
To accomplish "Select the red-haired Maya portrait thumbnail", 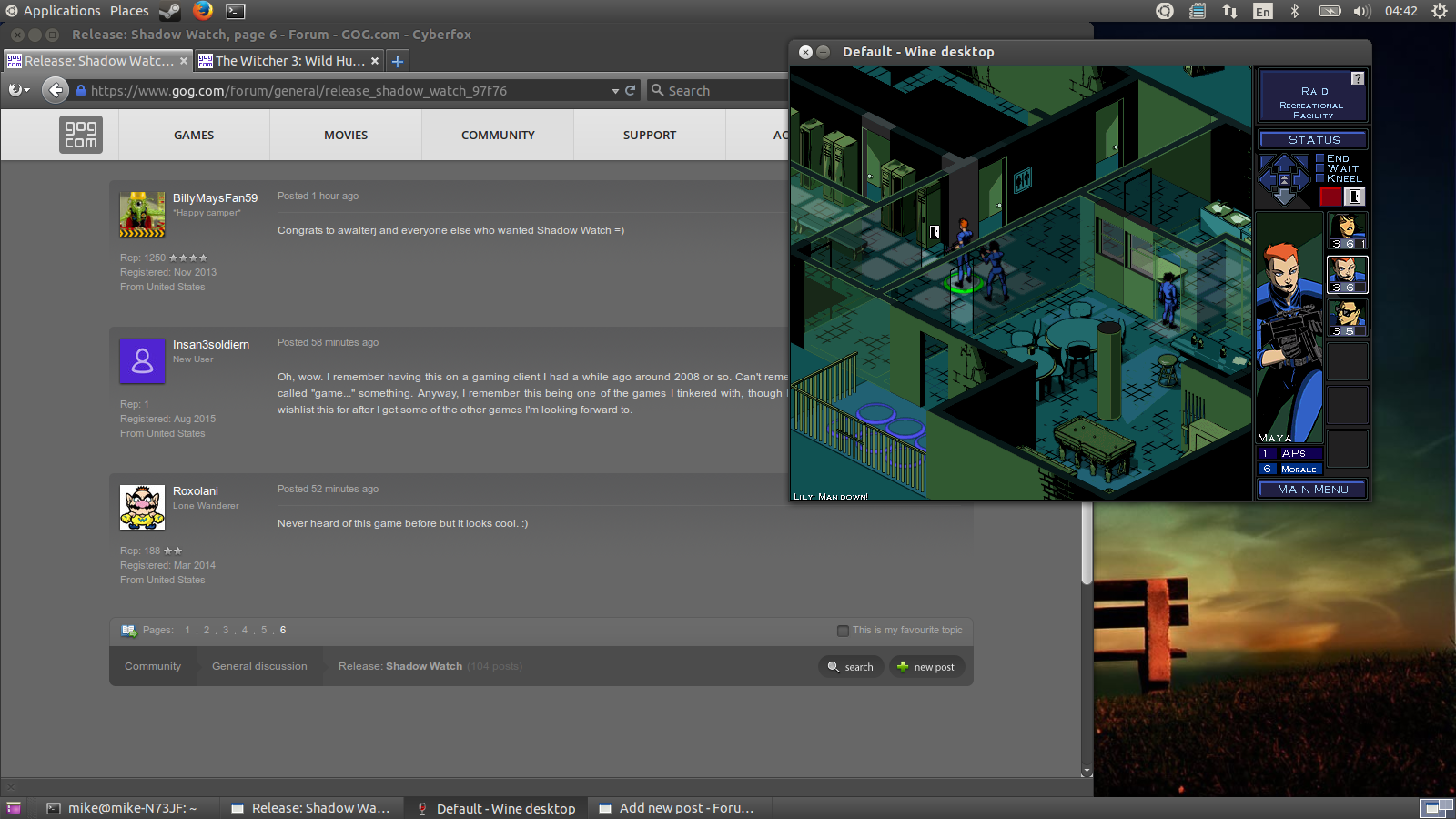I will click(1348, 274).
